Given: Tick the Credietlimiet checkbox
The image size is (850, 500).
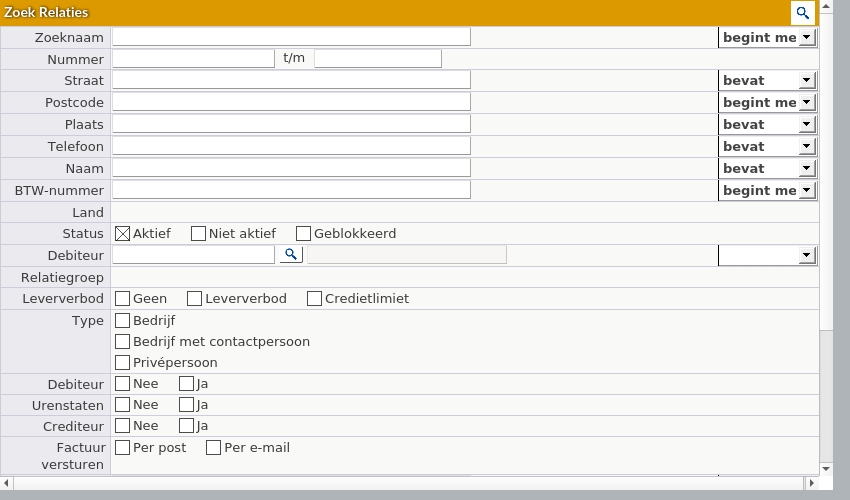Looking at the screenshot, I should click(314, 299).
